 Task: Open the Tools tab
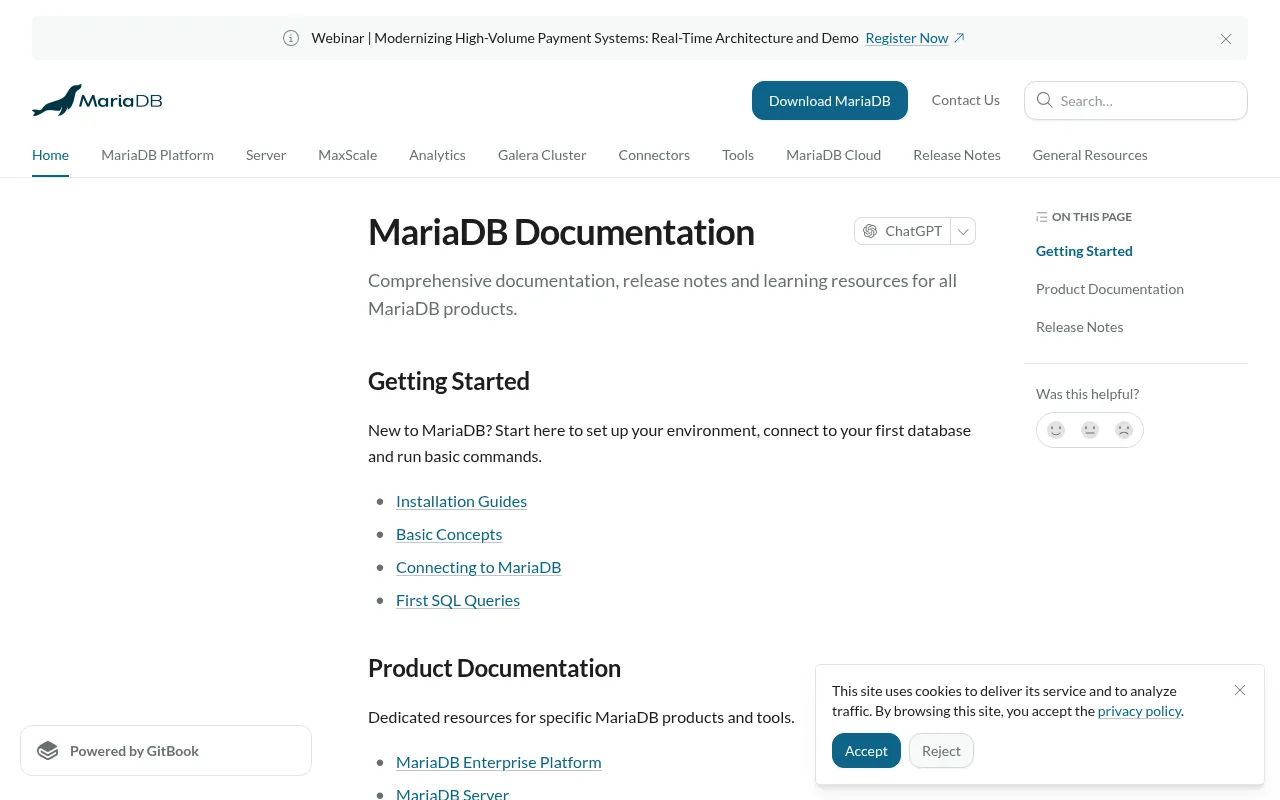pyautogui.click(x=738, y=155)
